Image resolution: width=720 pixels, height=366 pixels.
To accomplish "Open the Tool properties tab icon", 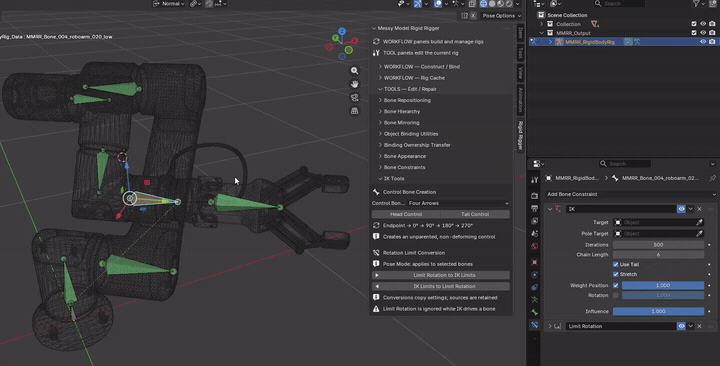I will coord(534,180).
